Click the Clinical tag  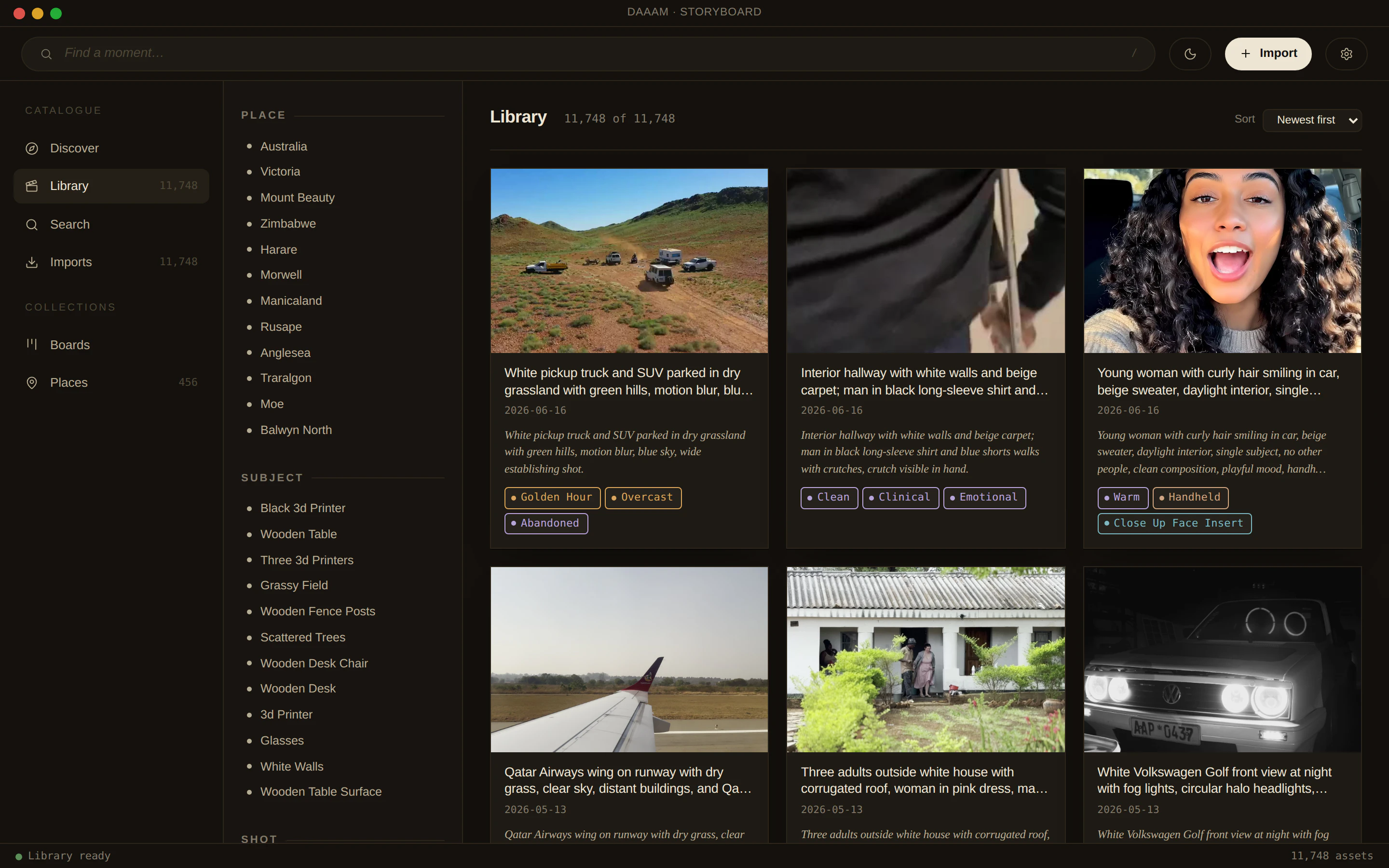[x=900, y=498]
